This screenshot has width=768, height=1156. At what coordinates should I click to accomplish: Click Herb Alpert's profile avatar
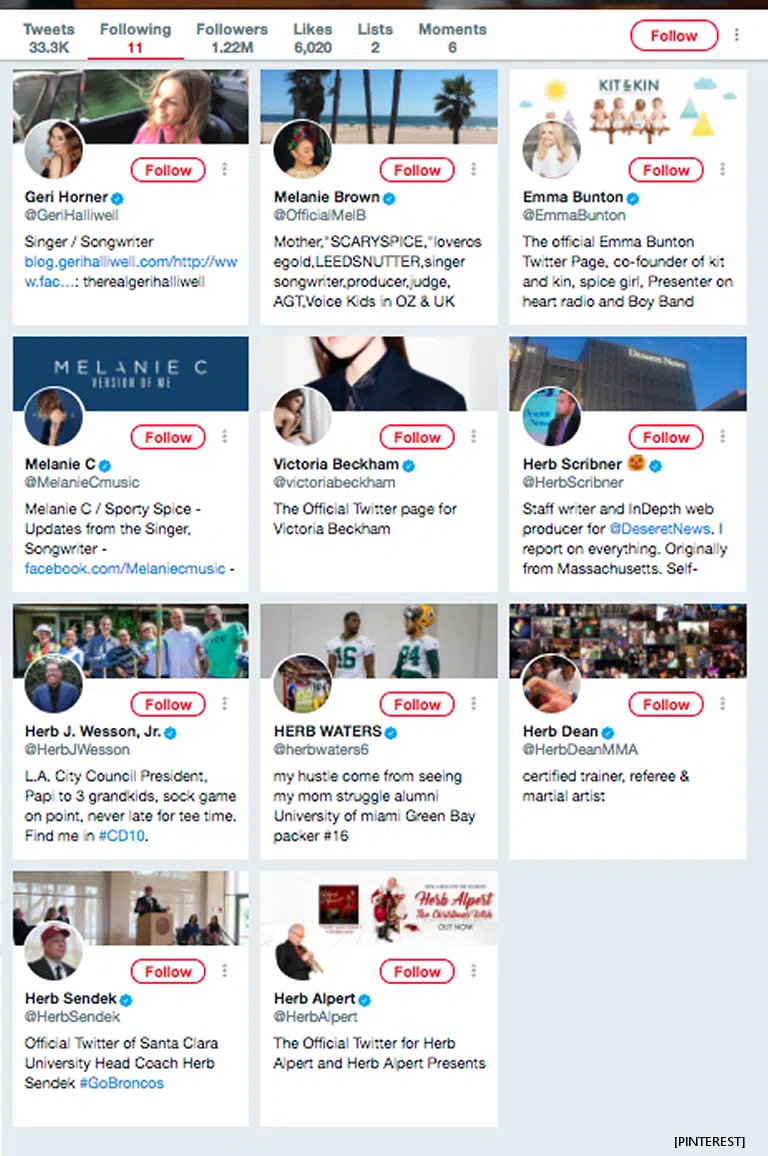[x=302, y=951]
